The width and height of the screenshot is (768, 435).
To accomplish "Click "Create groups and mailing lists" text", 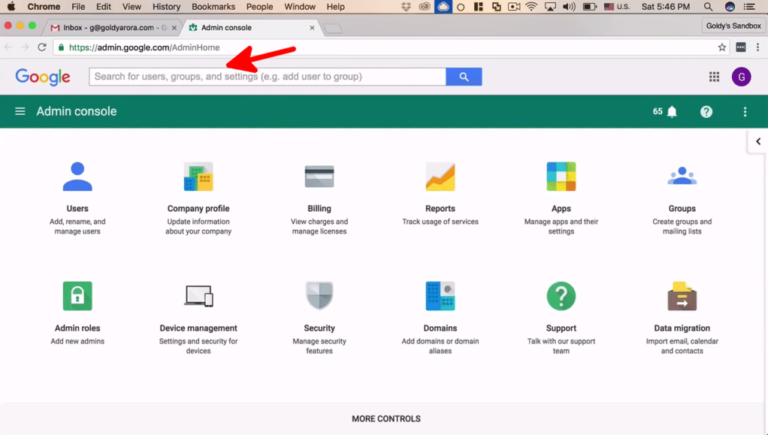I will [682, 226].
